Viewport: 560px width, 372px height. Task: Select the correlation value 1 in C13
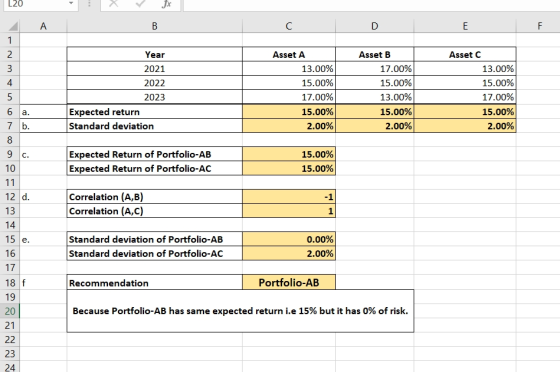289,211
